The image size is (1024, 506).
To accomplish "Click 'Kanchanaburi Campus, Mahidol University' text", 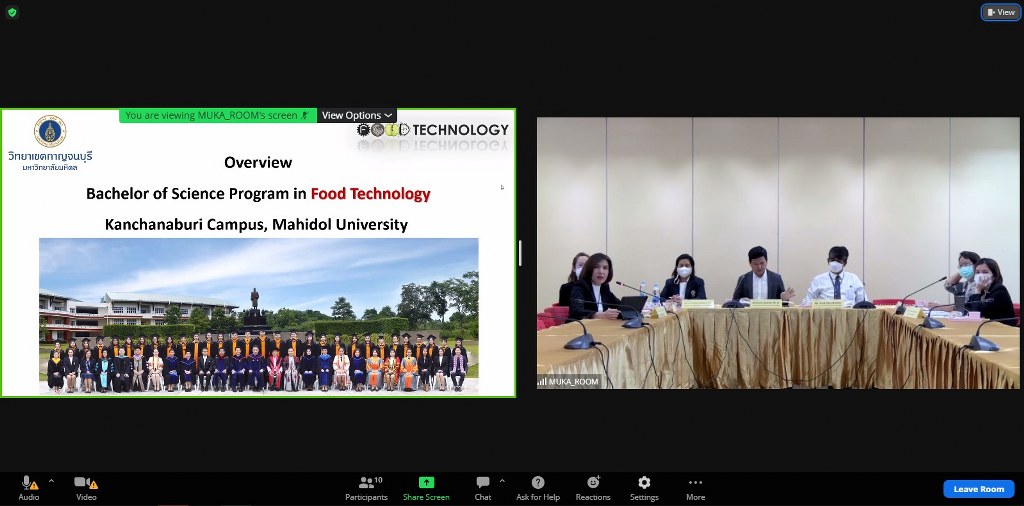I will (x=256, y=225).
